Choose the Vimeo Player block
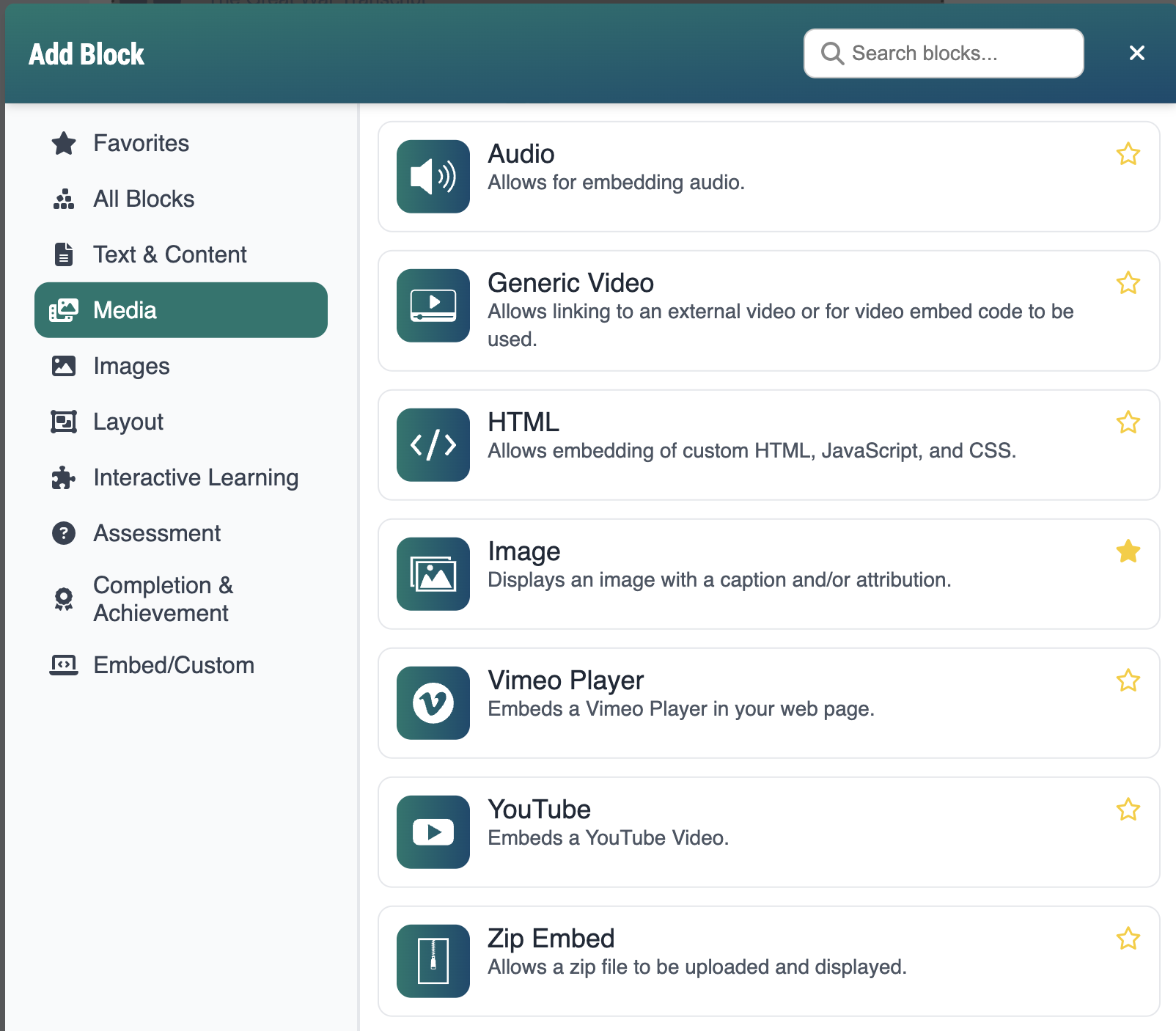The image size is (1176, 1031). [x=769, y=703]
